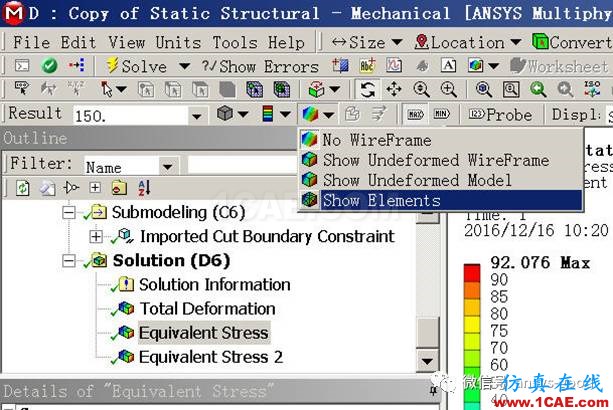Select Solution Information tree item
Screen dimensions: 613x410
click(214, 285)
